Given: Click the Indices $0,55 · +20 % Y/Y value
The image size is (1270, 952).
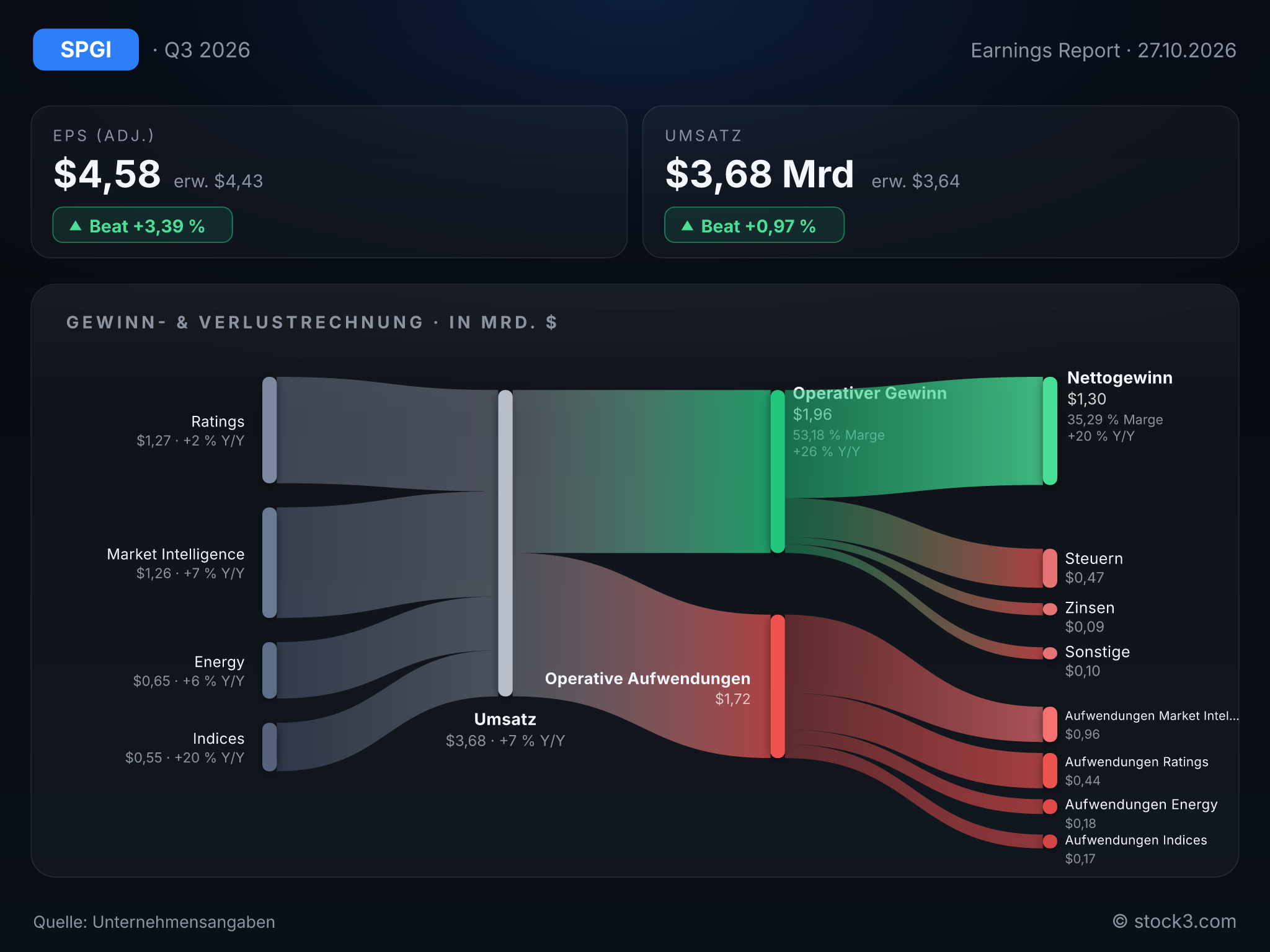Looking at the screenshot, I should tap(185, 758).
